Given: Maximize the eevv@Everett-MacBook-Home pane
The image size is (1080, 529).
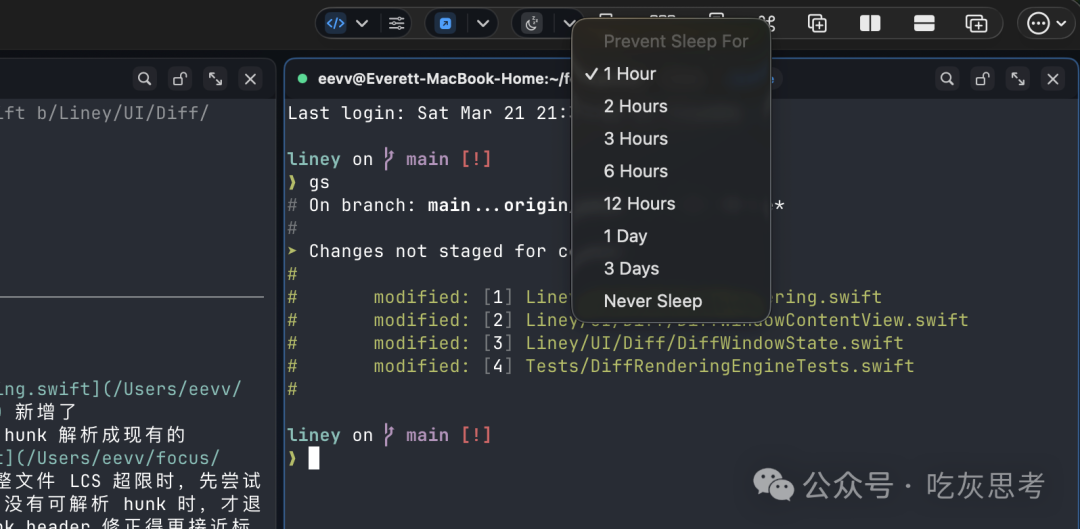Looking at the screenshot, I should click(x=1018, y=79).
